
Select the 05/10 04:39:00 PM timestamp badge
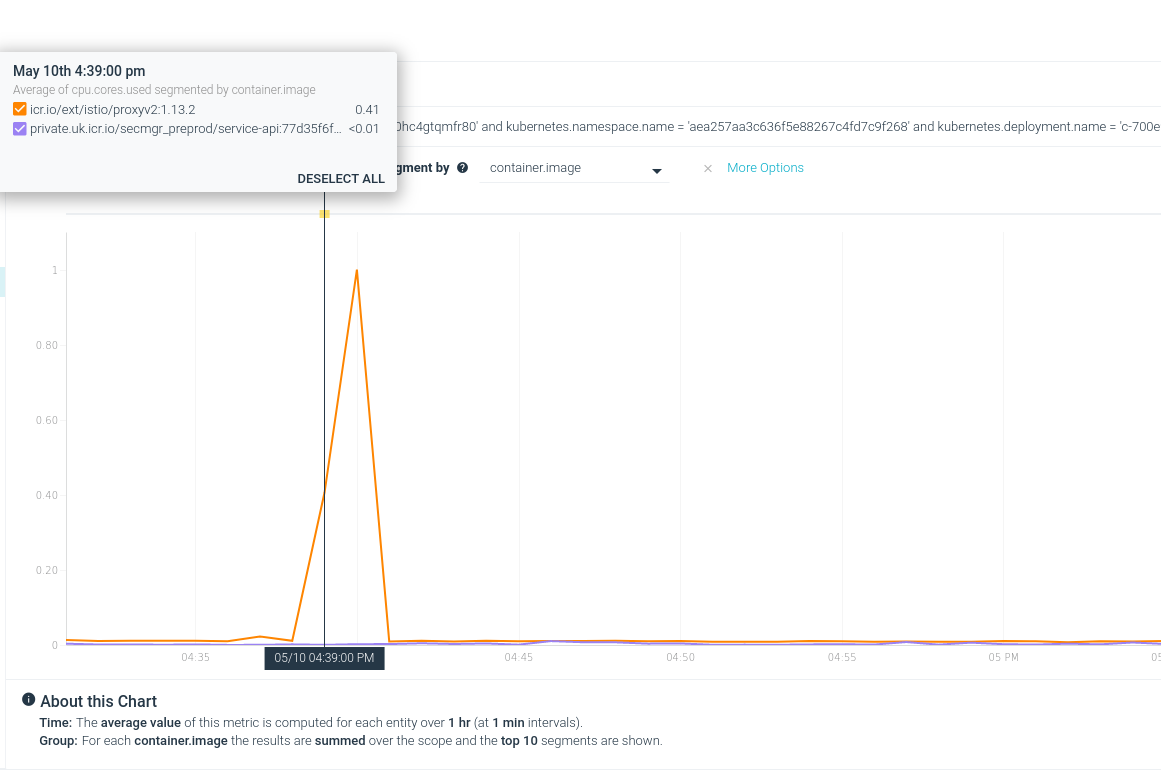pyautogui.click(x=324, y=658)
